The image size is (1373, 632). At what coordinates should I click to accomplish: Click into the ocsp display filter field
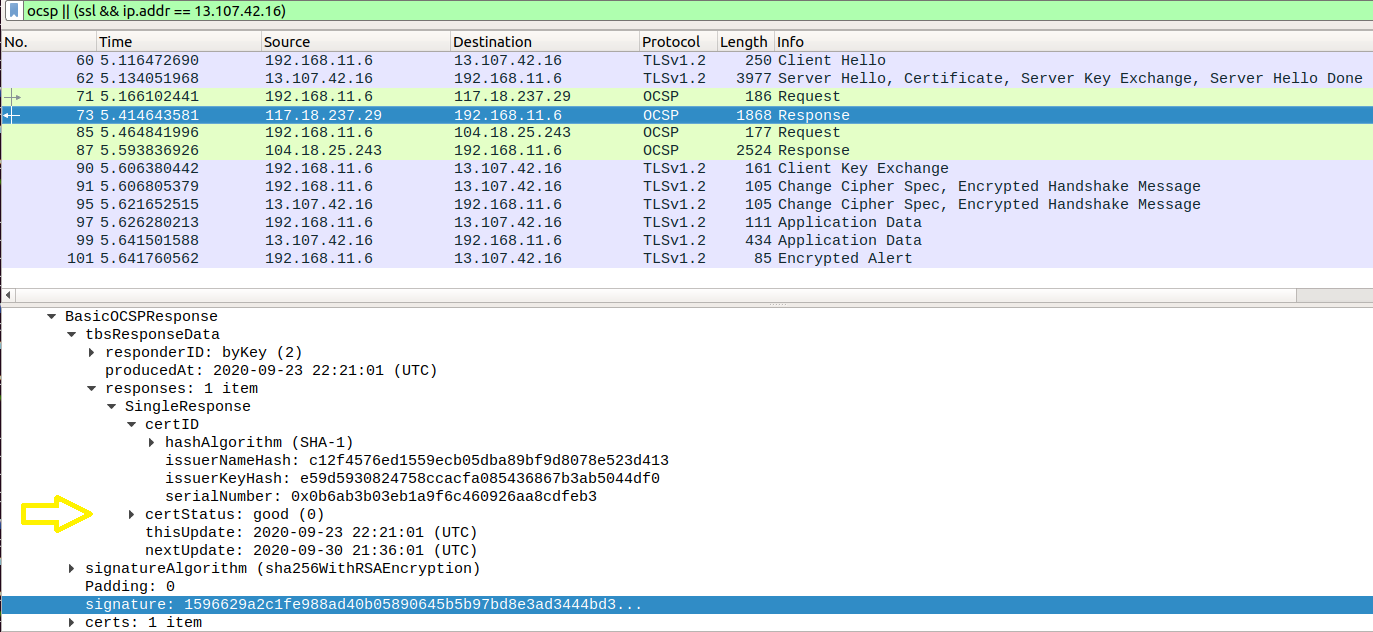pyautogui.click(x=698, y=10)
